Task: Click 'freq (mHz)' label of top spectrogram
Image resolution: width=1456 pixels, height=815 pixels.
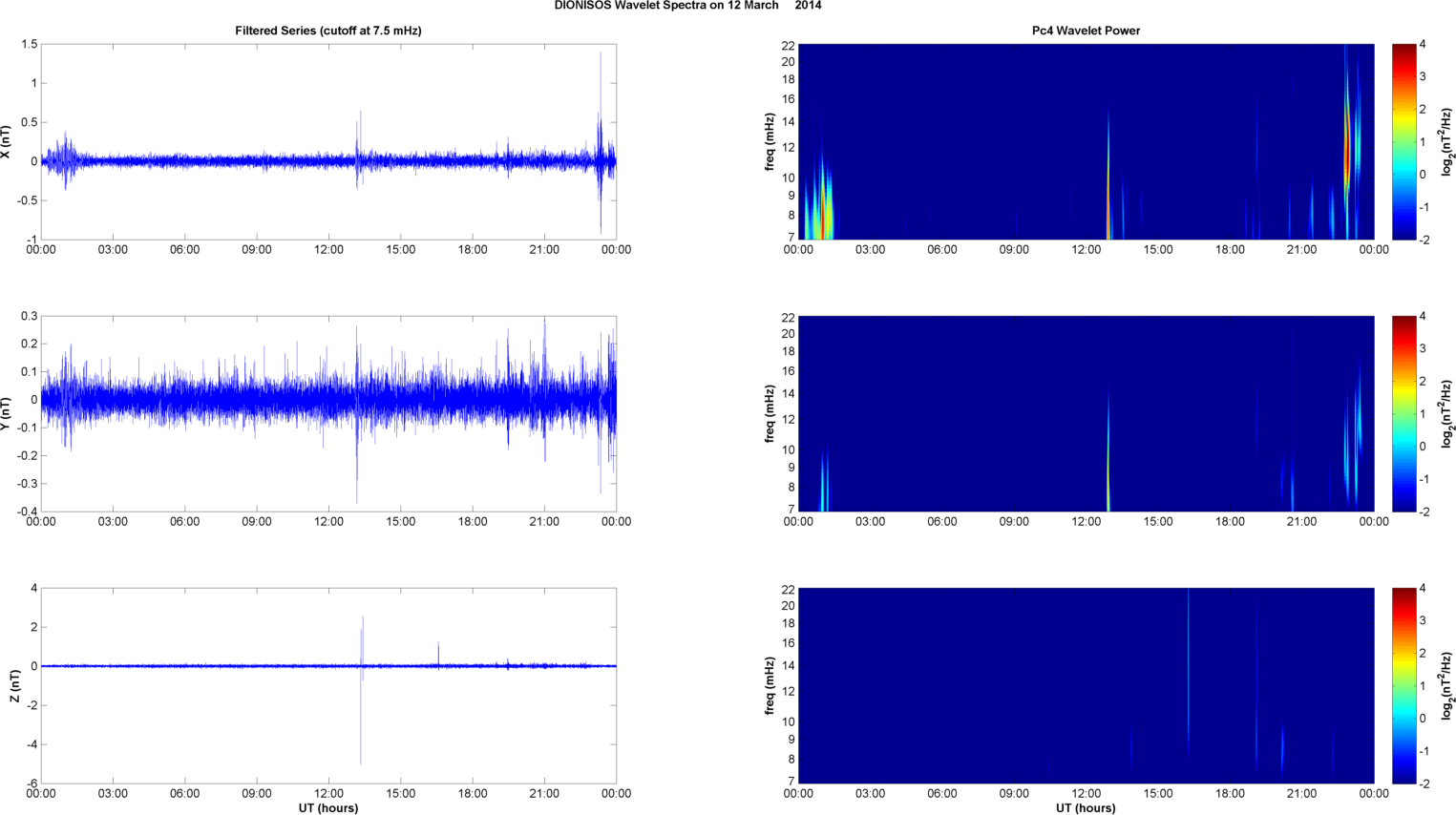Action: (x=770, y=141)
